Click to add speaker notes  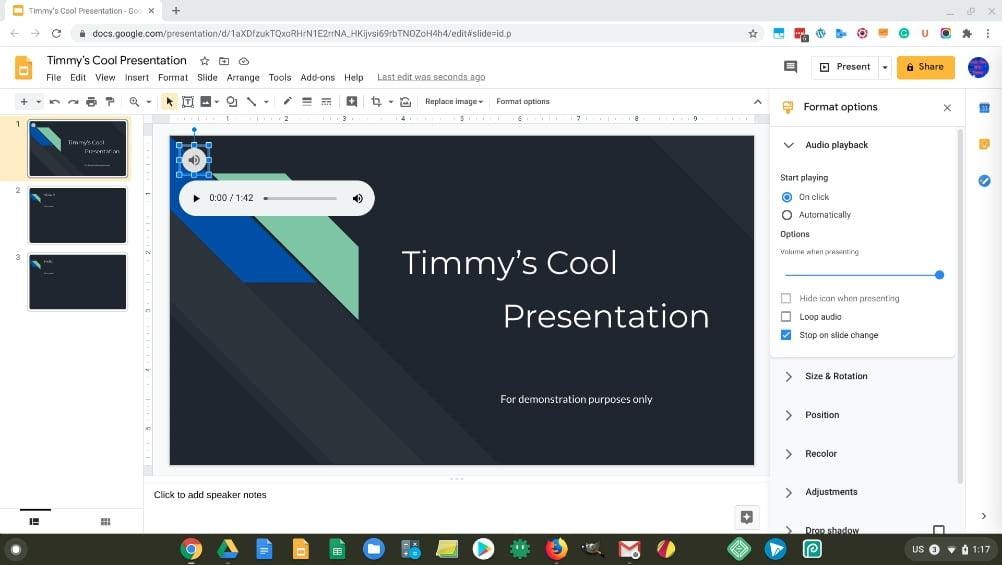(x=210, y=495)
